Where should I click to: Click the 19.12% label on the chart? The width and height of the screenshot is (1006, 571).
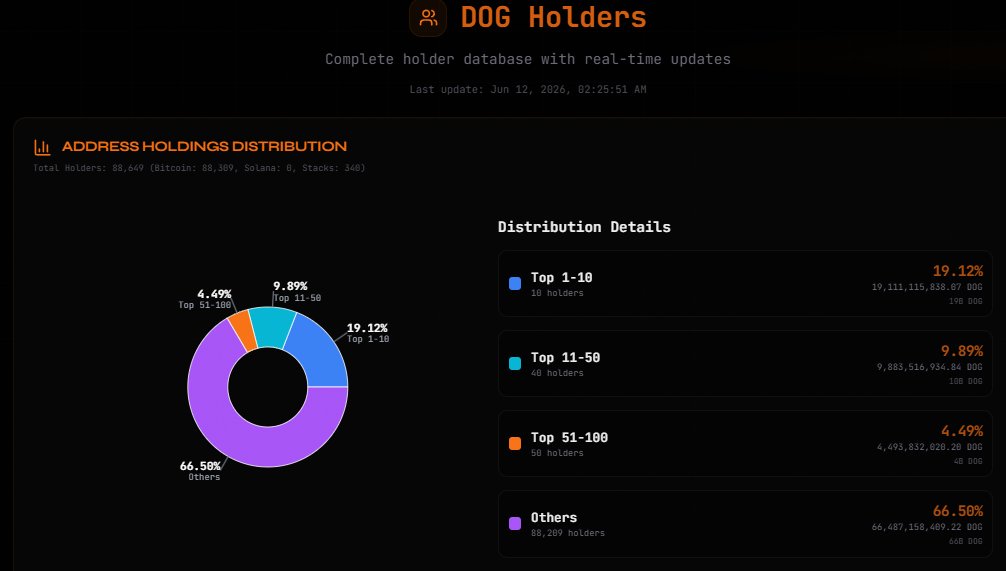coord(367,328)
